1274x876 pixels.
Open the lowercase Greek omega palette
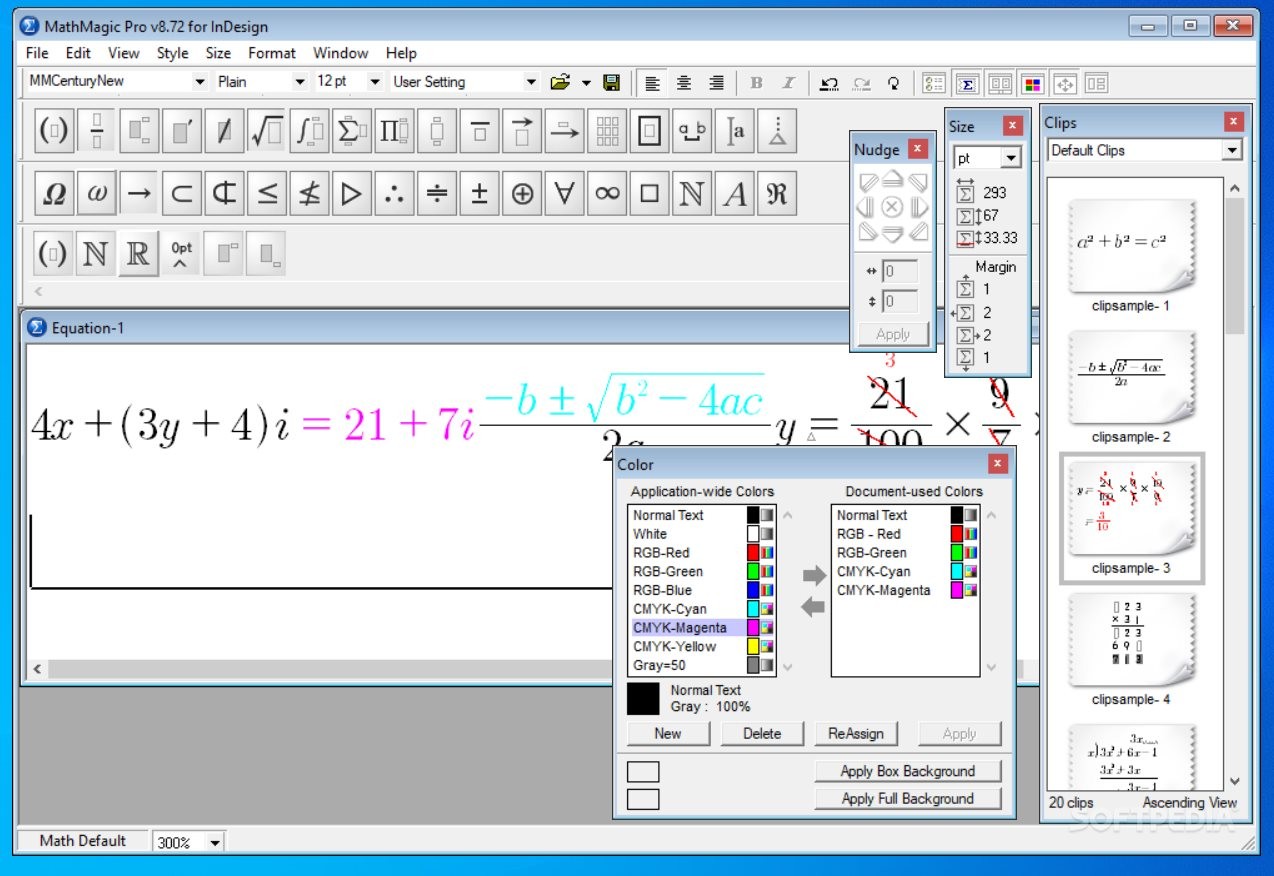coord(97,194)
